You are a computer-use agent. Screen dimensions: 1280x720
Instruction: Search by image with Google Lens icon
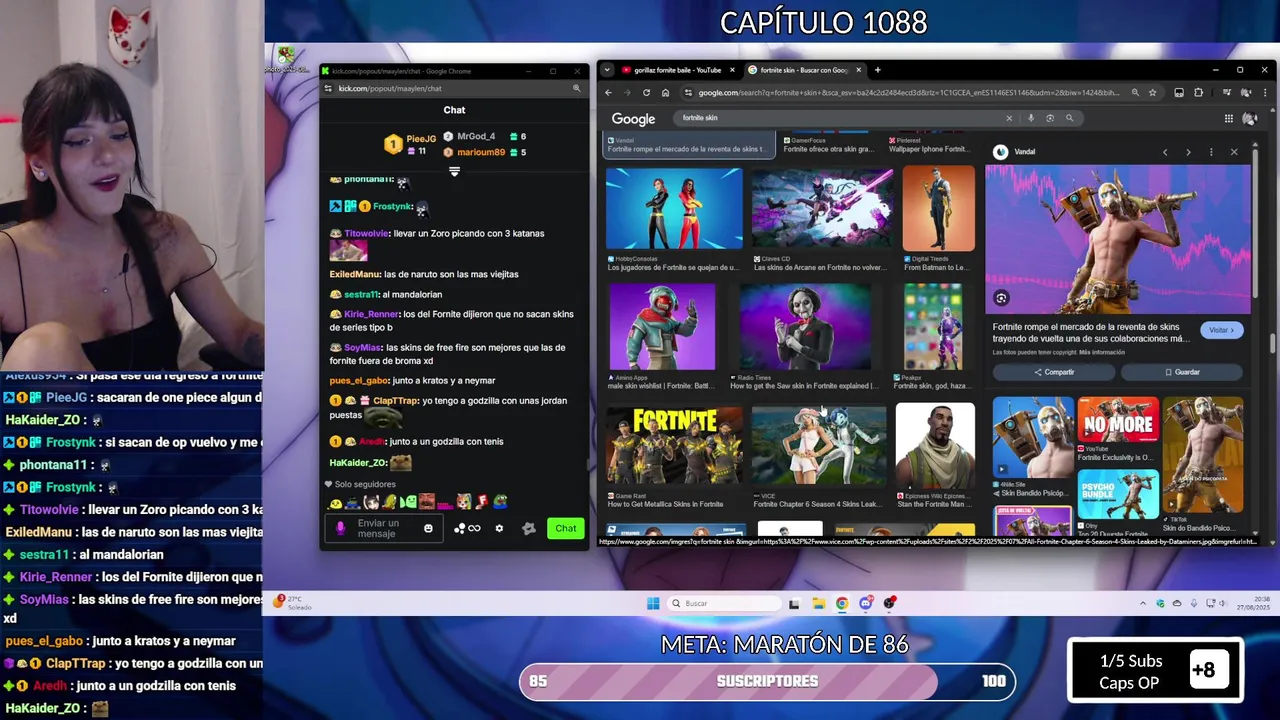(1050, 118)
